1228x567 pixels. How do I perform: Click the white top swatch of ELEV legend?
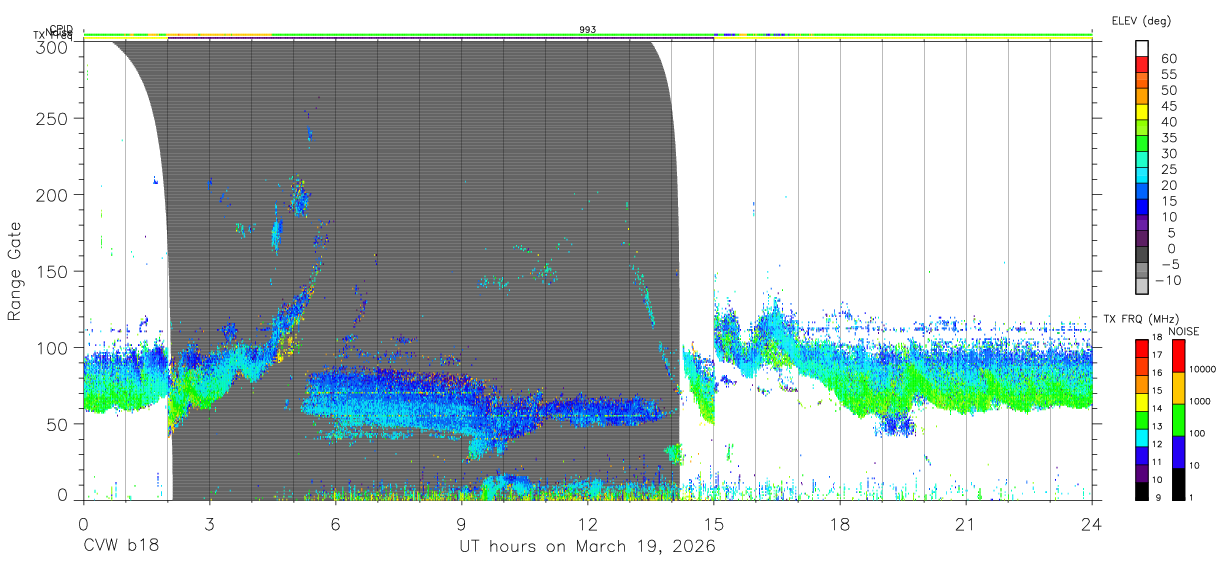pyautogui.click(x=1143, y=48)
